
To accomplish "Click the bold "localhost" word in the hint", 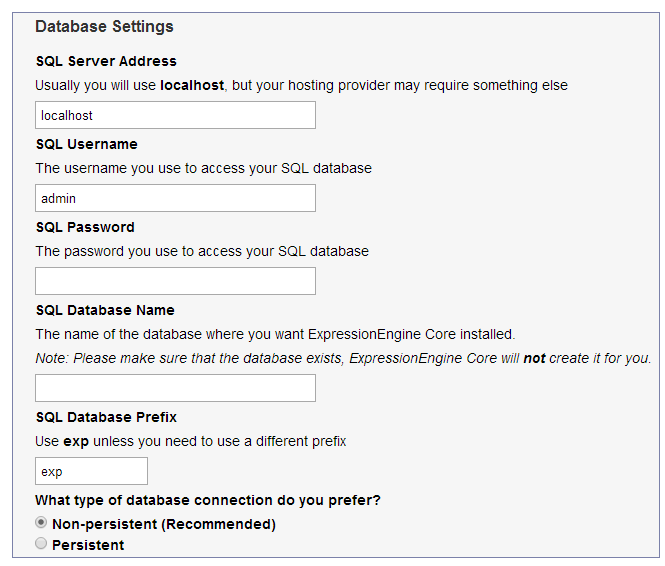I will tap(192, 86).
